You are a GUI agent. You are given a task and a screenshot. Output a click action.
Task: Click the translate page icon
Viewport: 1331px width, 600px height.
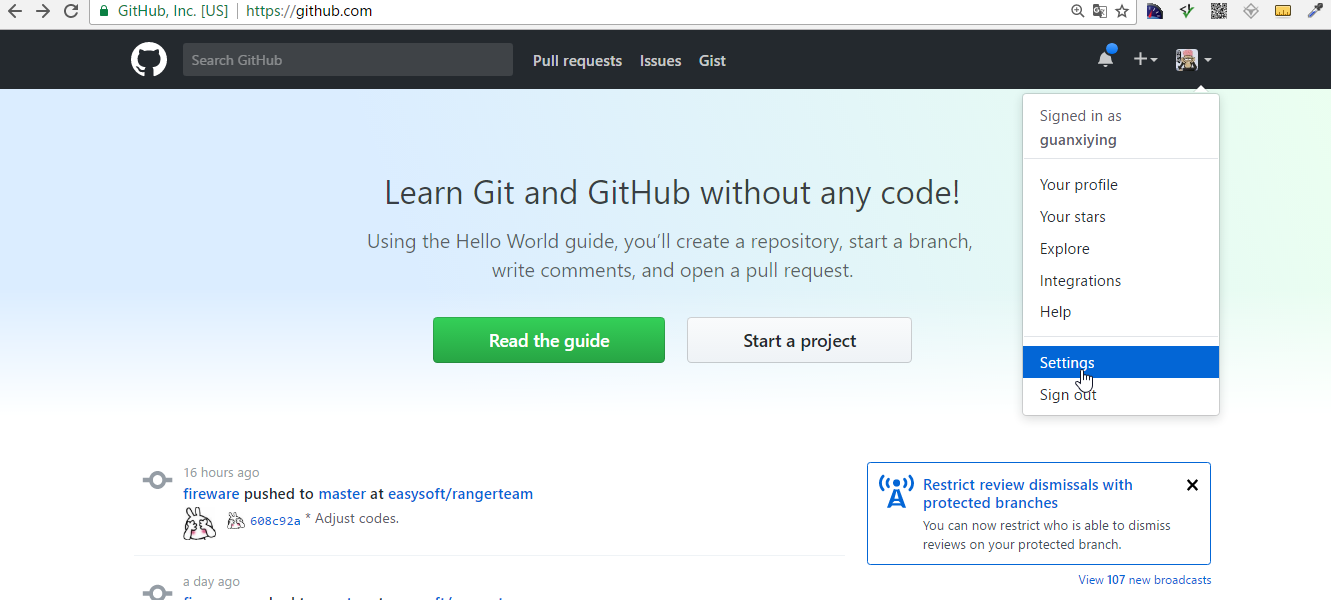pos(1100,11)
